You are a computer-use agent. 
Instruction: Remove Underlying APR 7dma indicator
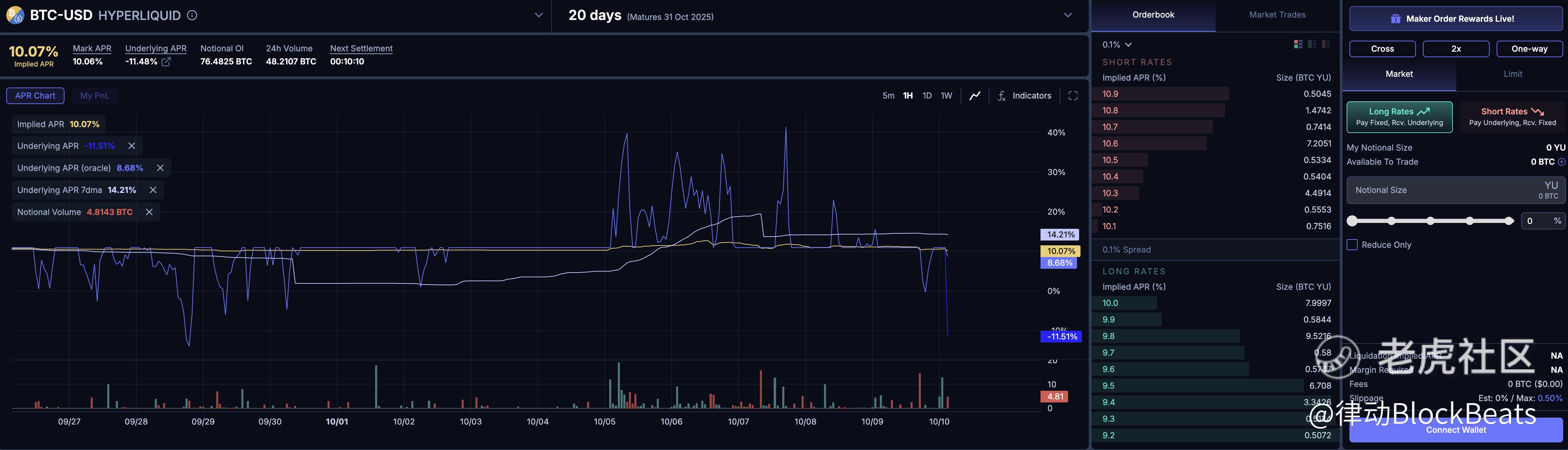(153, 190)
